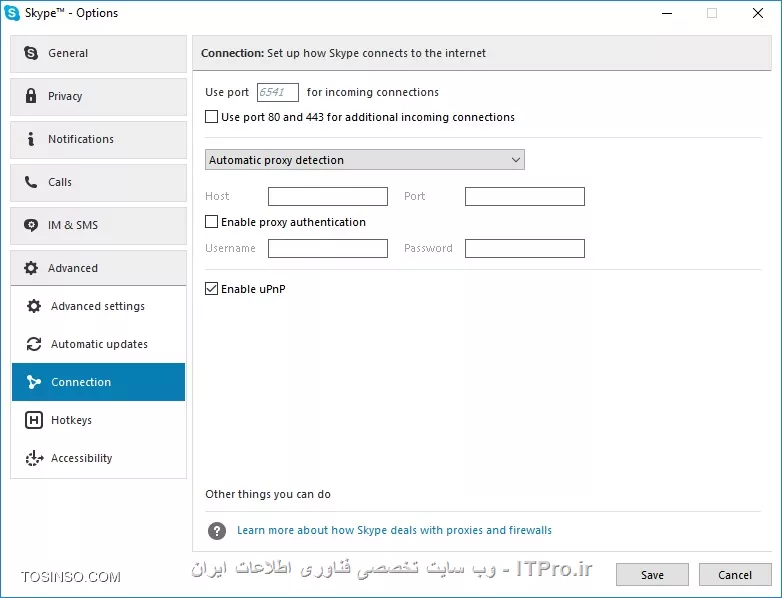The image size is (782, 598).
Task: Open the Privacy options tab
Action: (98, 96)
